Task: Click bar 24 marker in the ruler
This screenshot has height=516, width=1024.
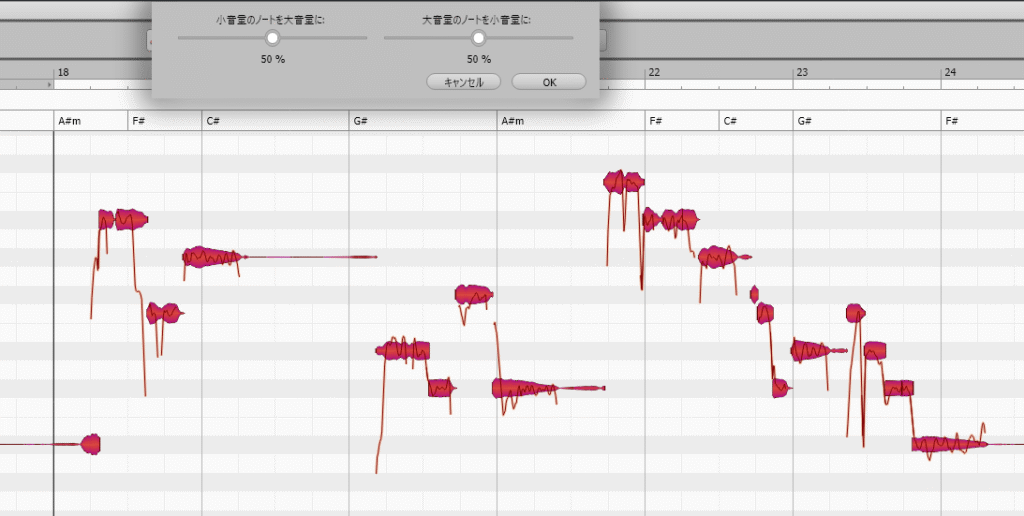Action: pyautogui.click(x=950, y=73)
